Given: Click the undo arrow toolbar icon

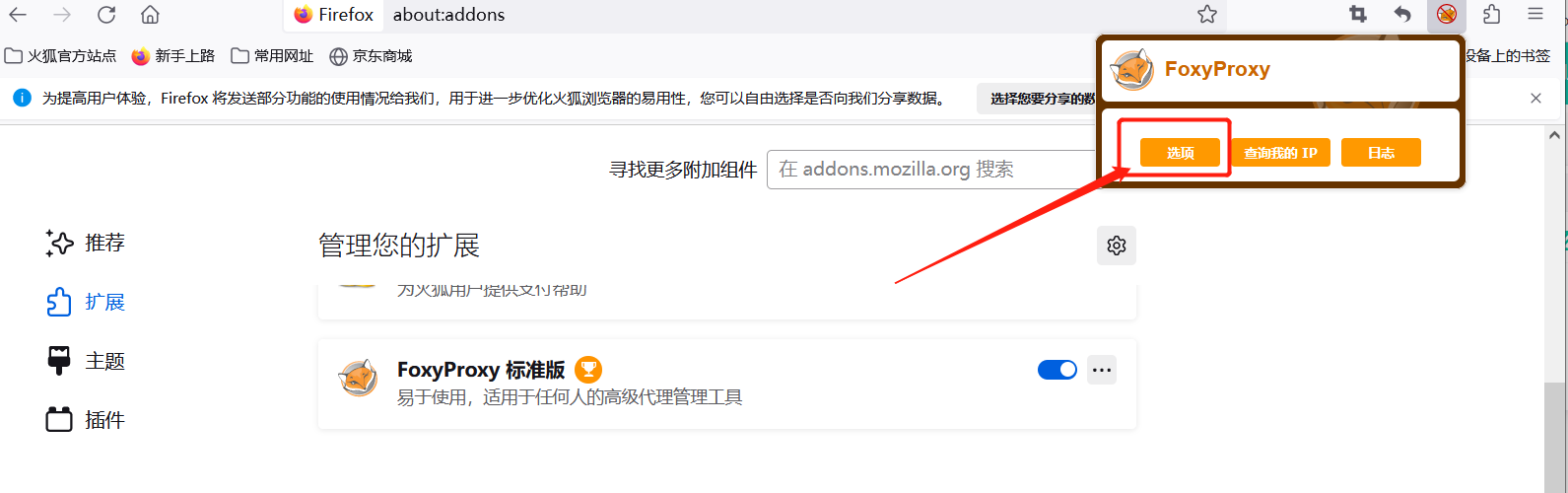Looking at the screenshot, I should (x=1402, y=15).
